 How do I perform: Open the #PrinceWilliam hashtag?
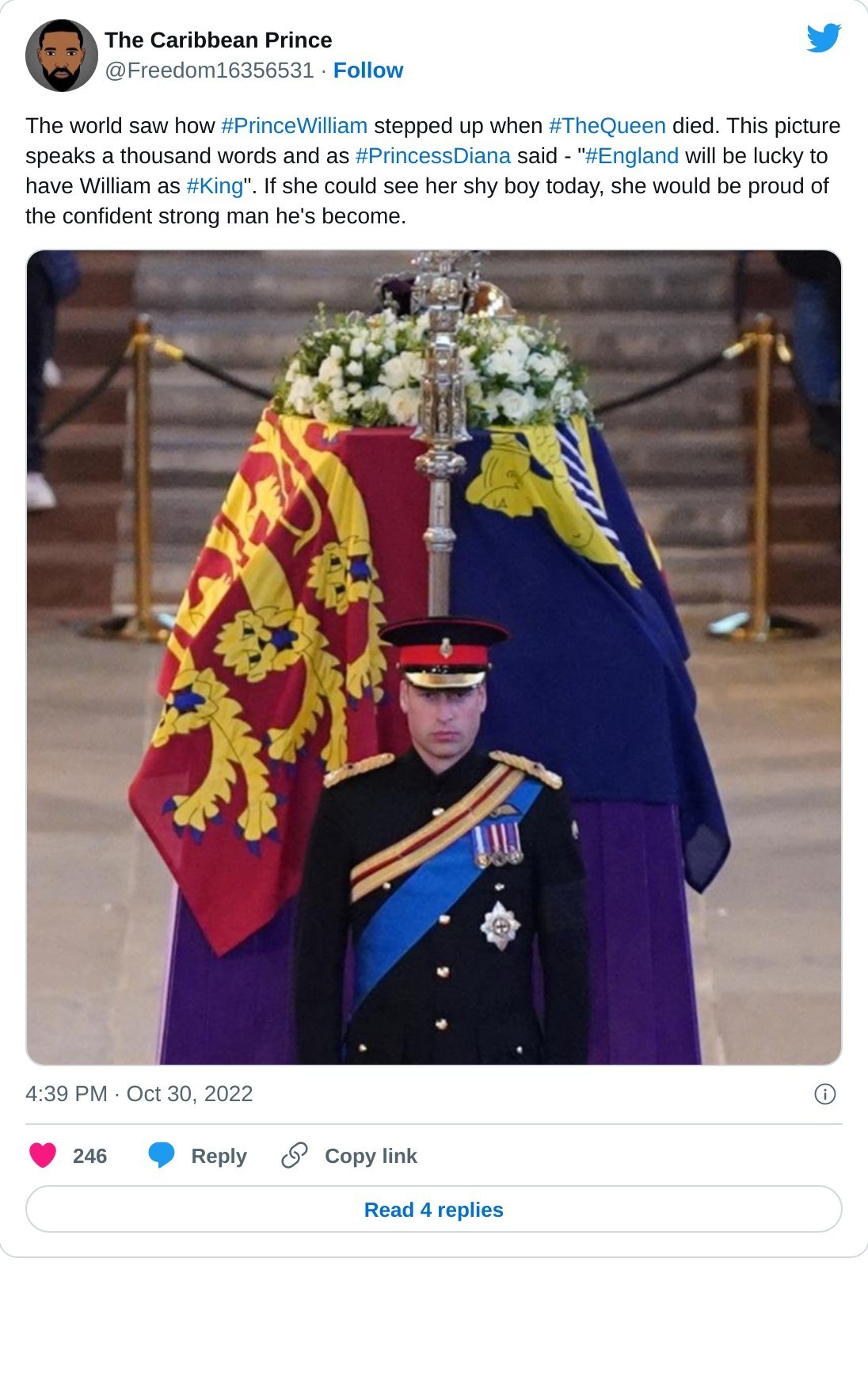(294, 126)
